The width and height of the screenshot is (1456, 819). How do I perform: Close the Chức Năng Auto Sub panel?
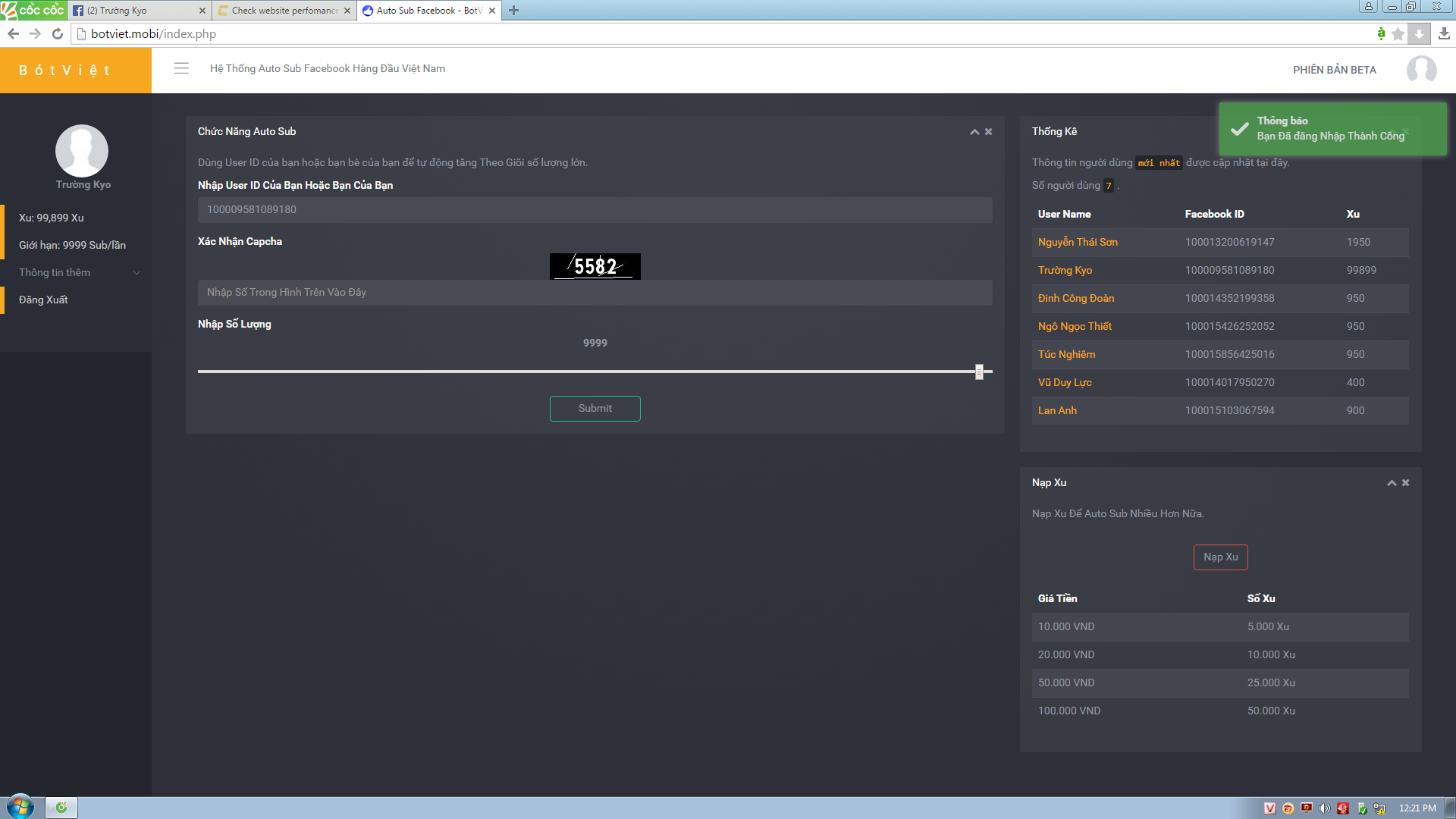tap(989, 131)
